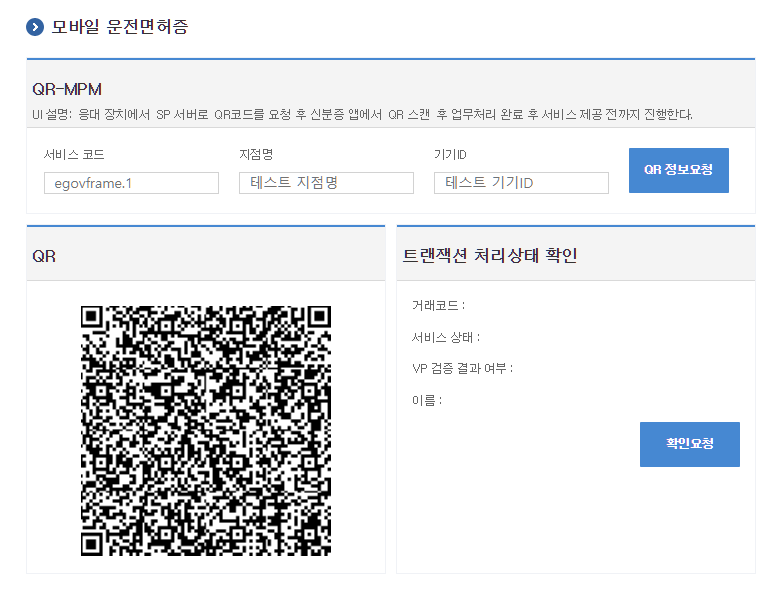Screen dimensions: 780x597
Task: Click the 서비스 상태 field label
Action: tap(445, 337)
